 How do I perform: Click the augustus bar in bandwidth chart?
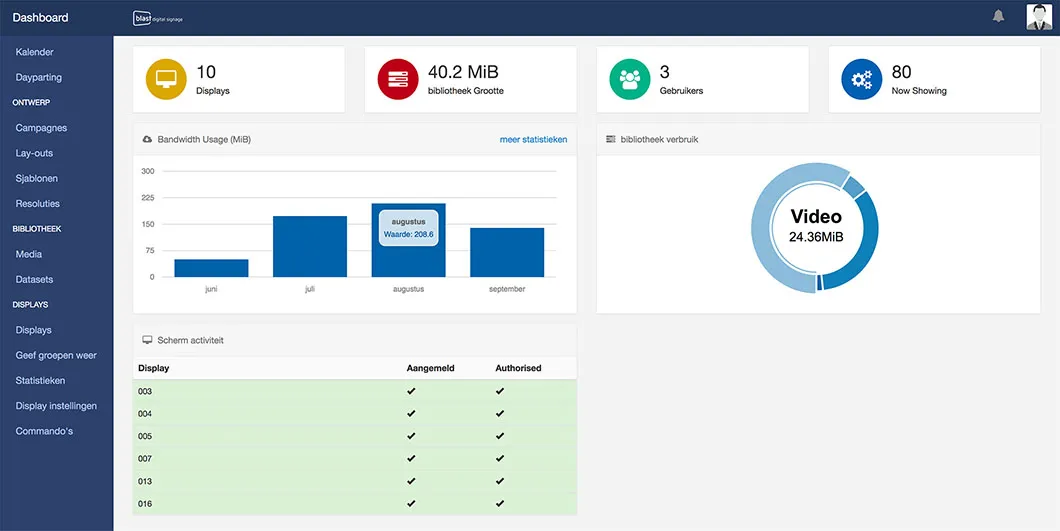tap(408, 260)
